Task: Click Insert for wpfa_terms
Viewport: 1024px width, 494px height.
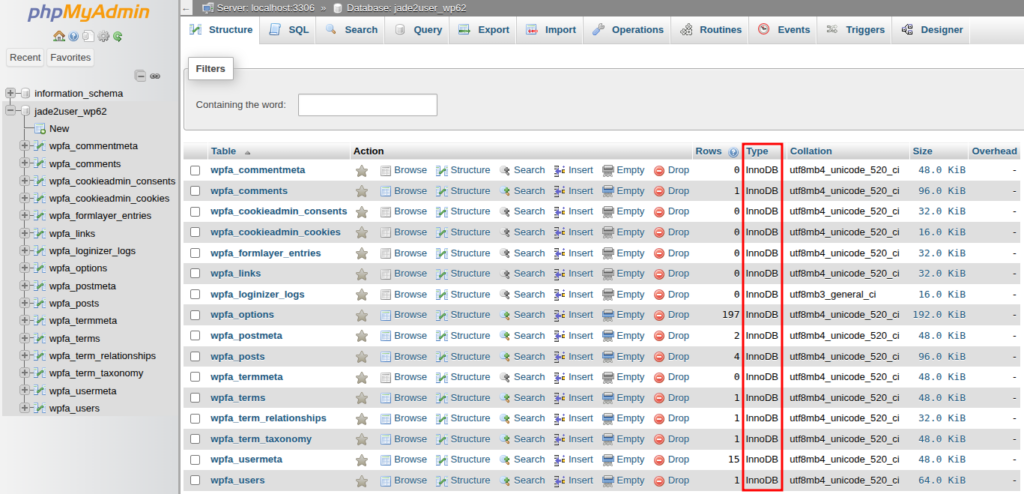Action: (x=573, y=398)
